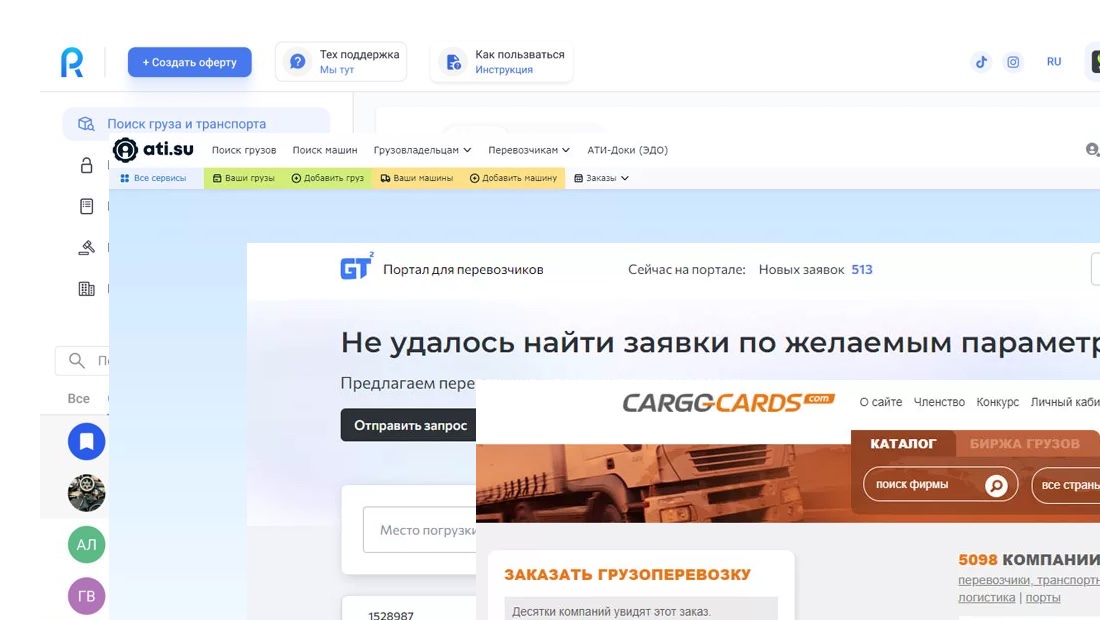Open the Instagram icon link
The height and width of the screenshot is (620, 1100).
coord(1013,62)
